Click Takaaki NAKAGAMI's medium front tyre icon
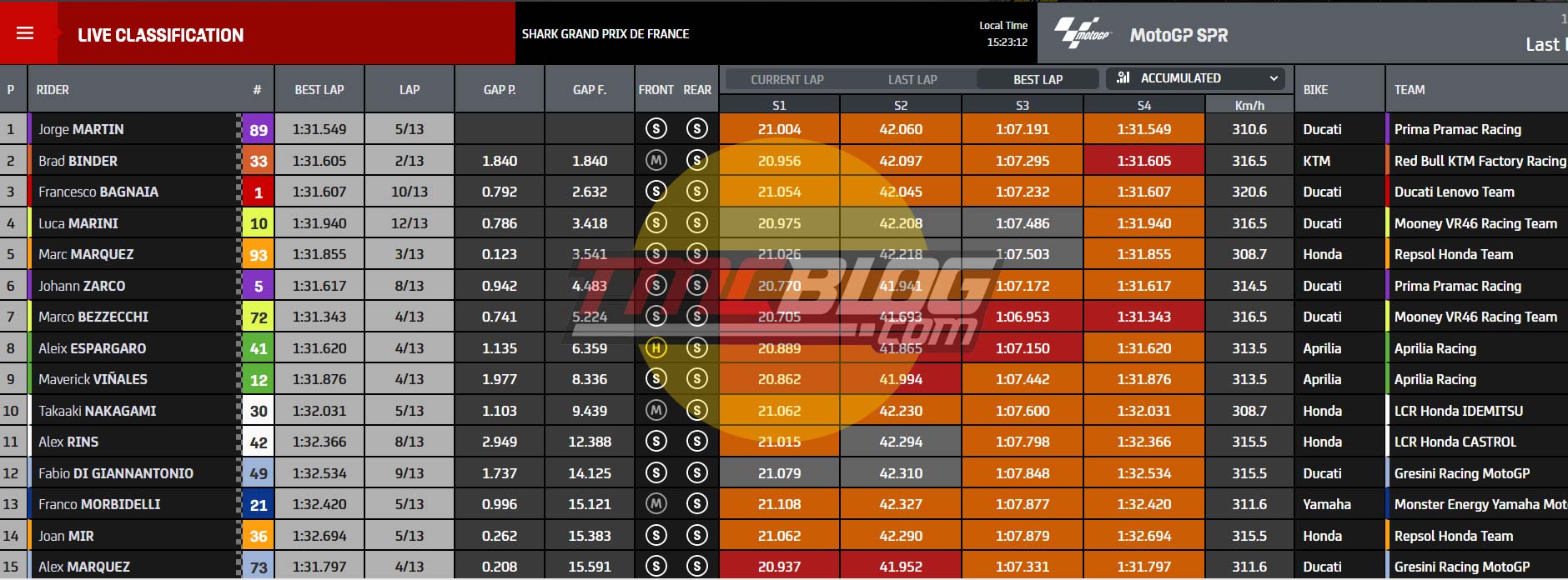The height and width of the screenshot is (580, 1568). point(656,410)
